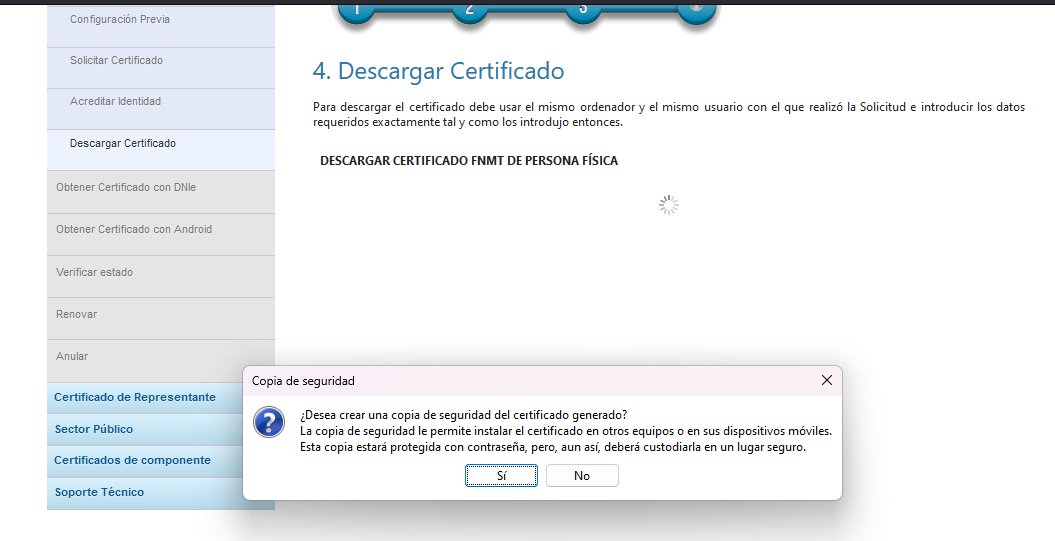Expand Certificados de componente section
This screenshot has height=541, width=1055.
point(132,460)
